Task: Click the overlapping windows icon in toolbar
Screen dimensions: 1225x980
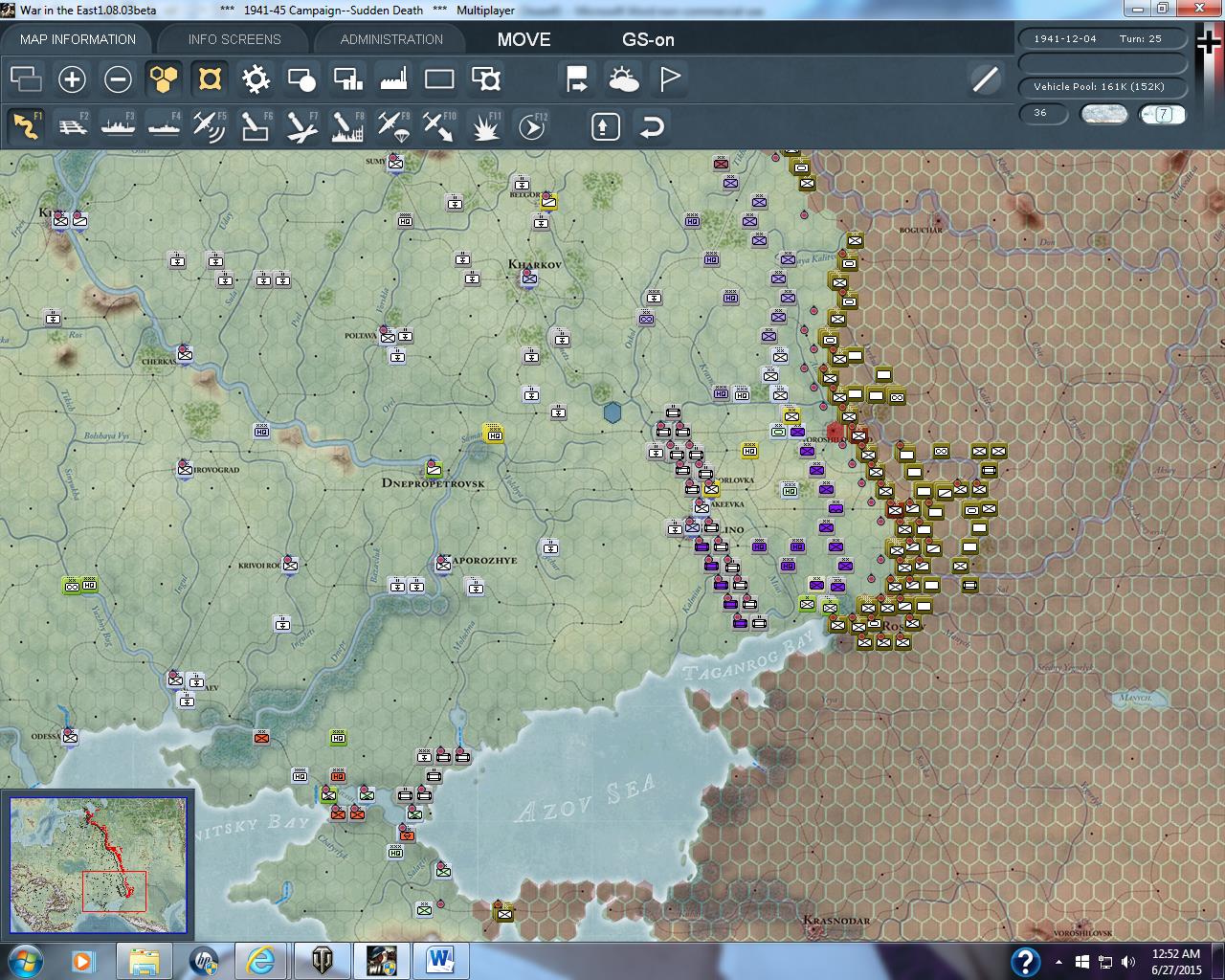Action: [x=26, y=79]
